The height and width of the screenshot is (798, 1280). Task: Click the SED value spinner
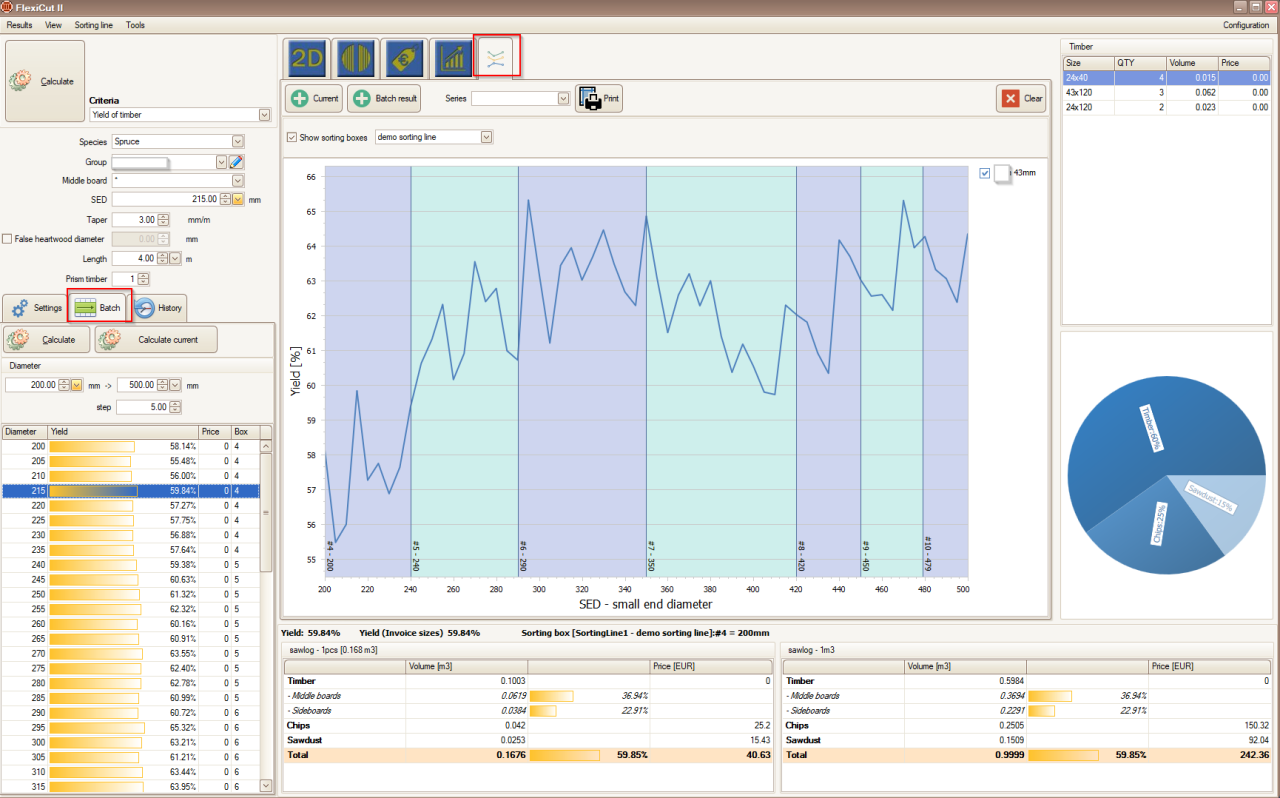click(x=225, y=200)
